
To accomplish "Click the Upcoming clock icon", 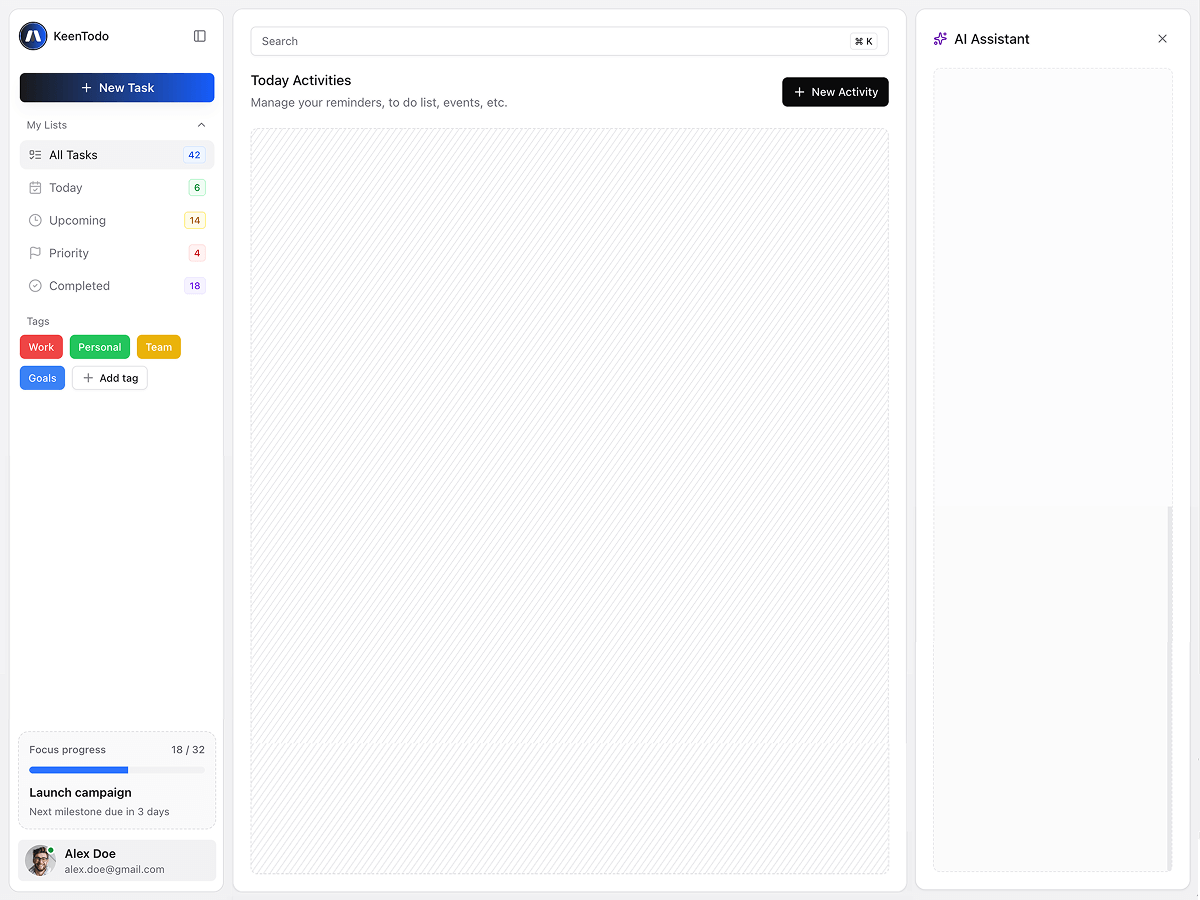I will (35, 221).
